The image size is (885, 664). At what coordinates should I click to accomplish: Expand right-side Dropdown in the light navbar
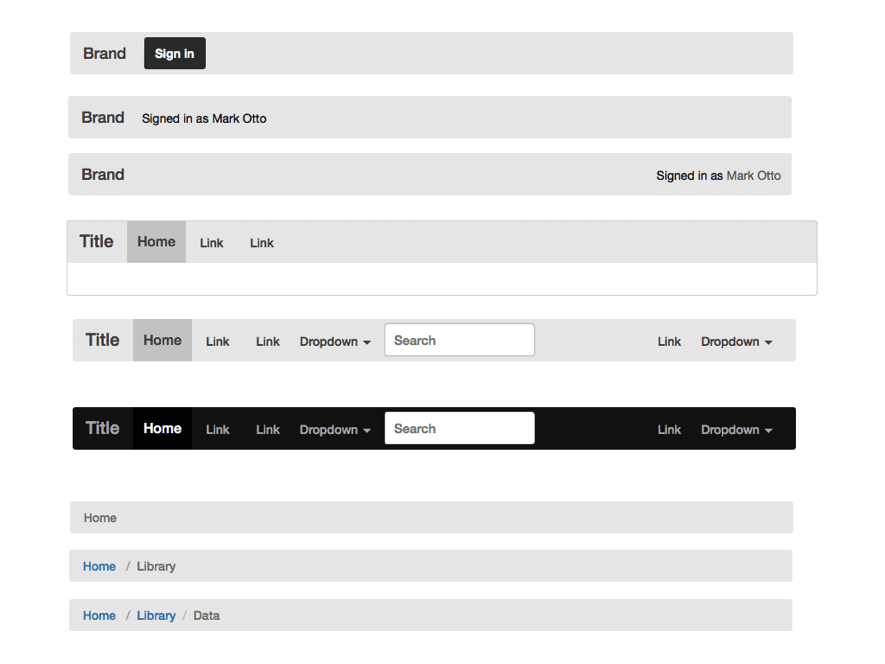[x=737, y=342]
